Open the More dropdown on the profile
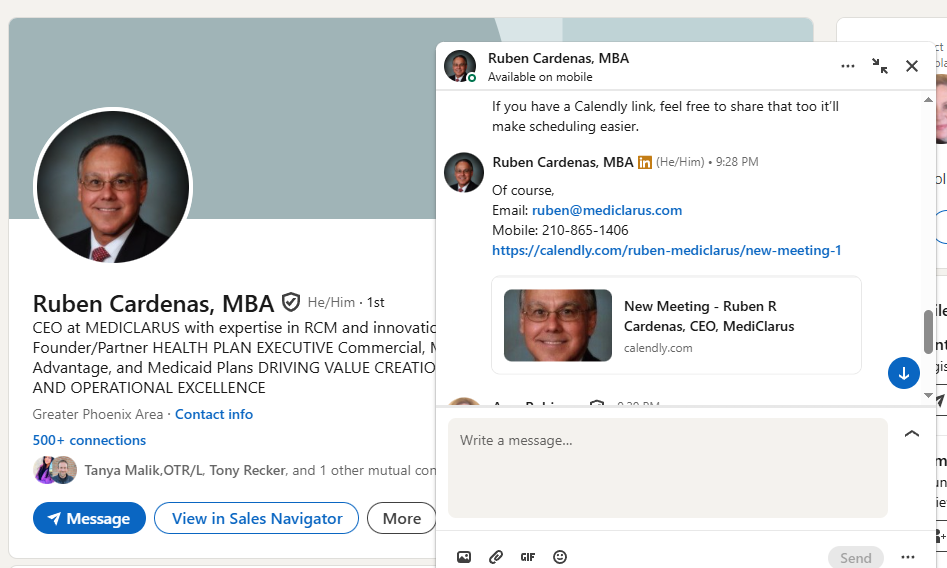Viewport: 947px width, 568px height. click(x=401, y=518)
